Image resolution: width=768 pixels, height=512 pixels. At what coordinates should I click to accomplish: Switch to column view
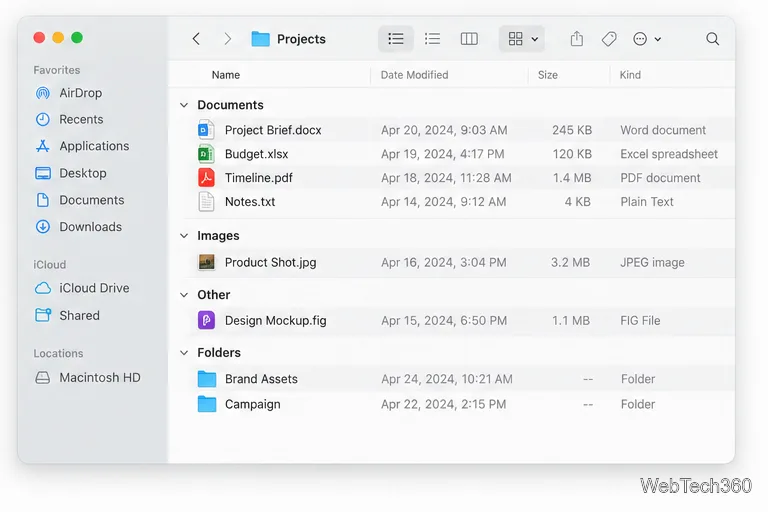(469, 39)
